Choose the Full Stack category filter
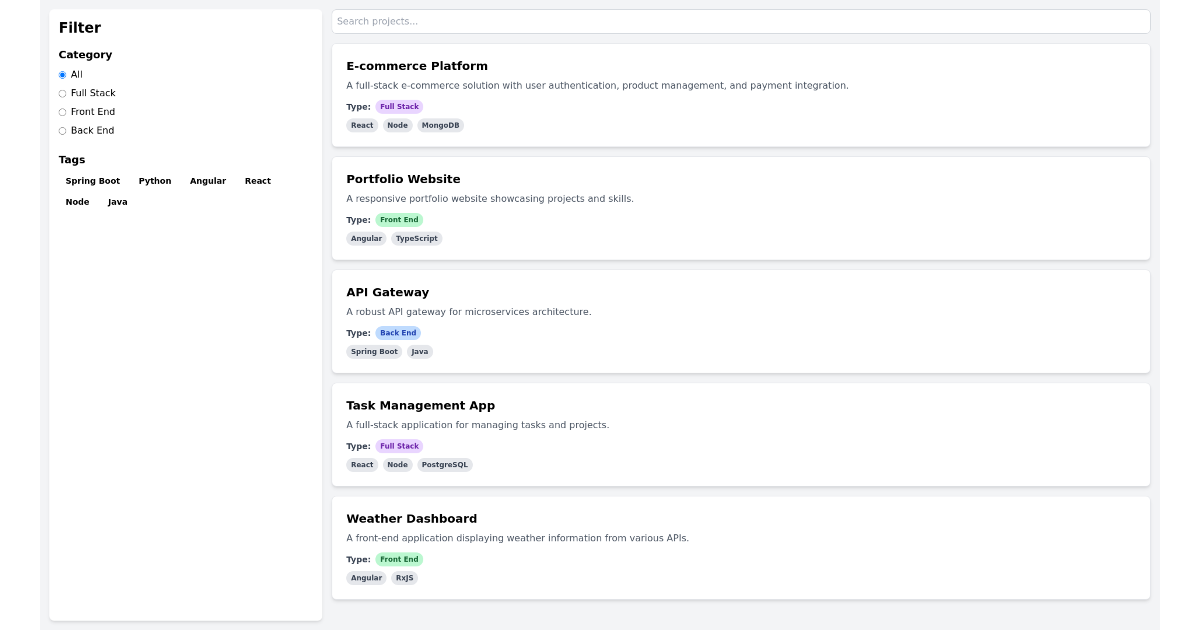 [62, 93]
